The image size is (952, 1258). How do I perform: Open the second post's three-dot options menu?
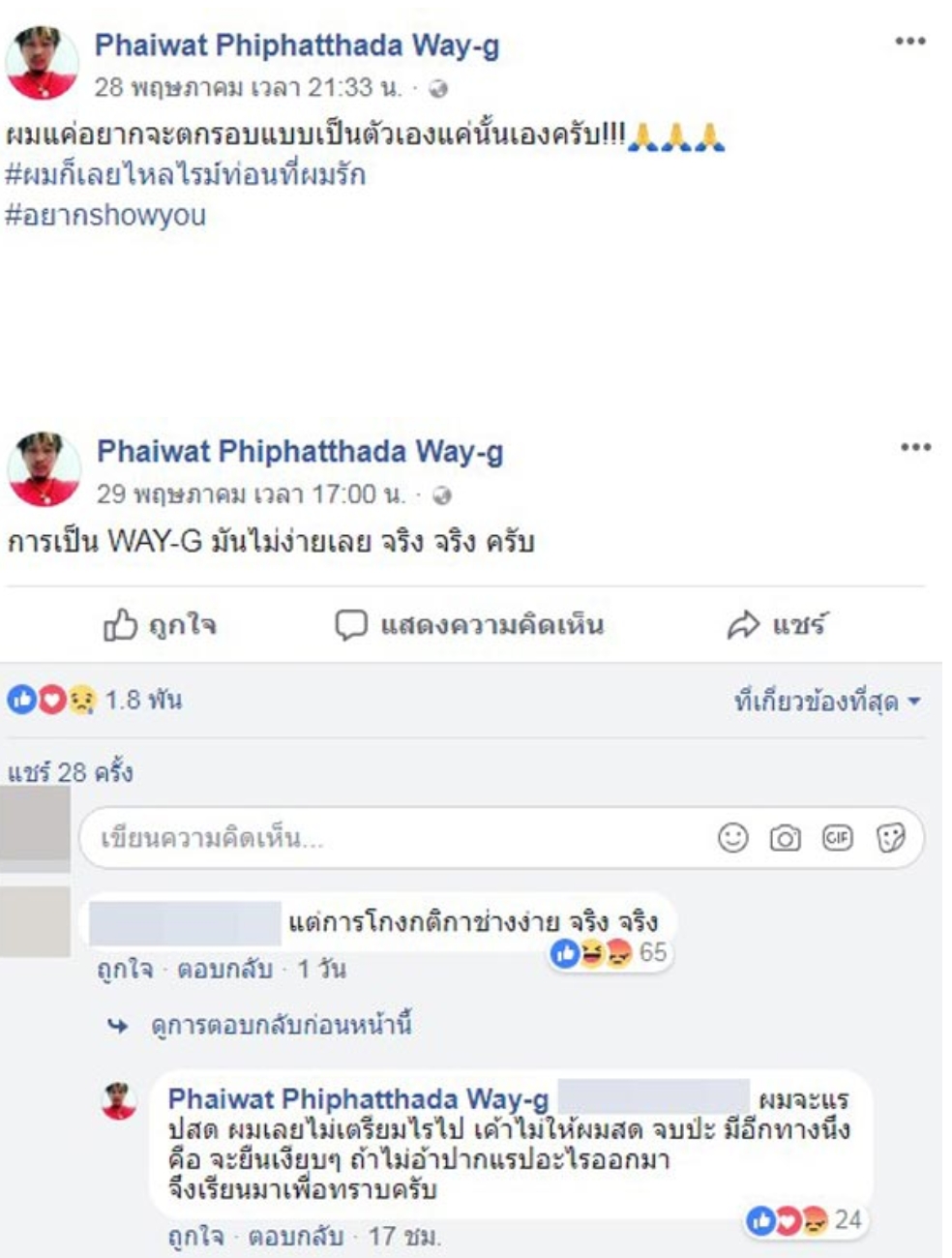tap(915, 446)
